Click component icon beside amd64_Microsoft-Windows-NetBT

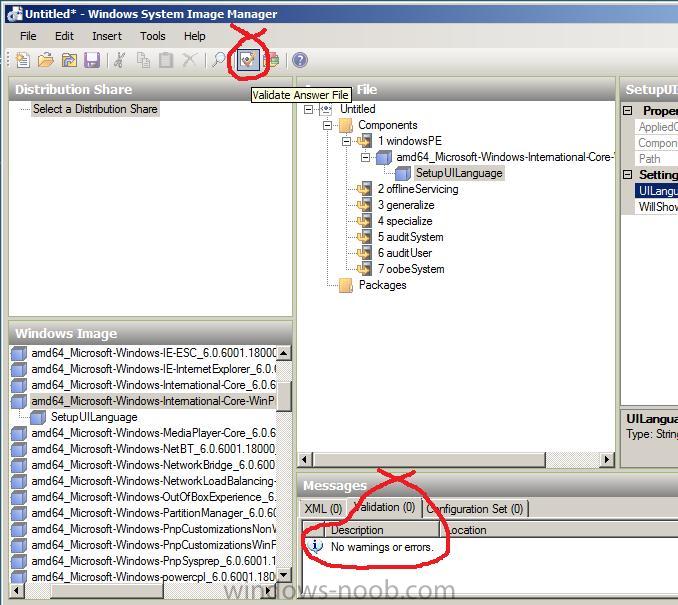19,449
